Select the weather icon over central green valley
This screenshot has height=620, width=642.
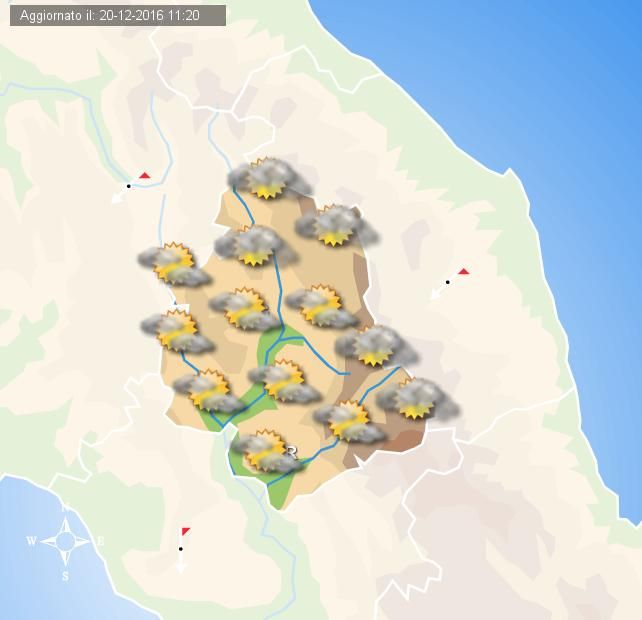click(281, 381)
